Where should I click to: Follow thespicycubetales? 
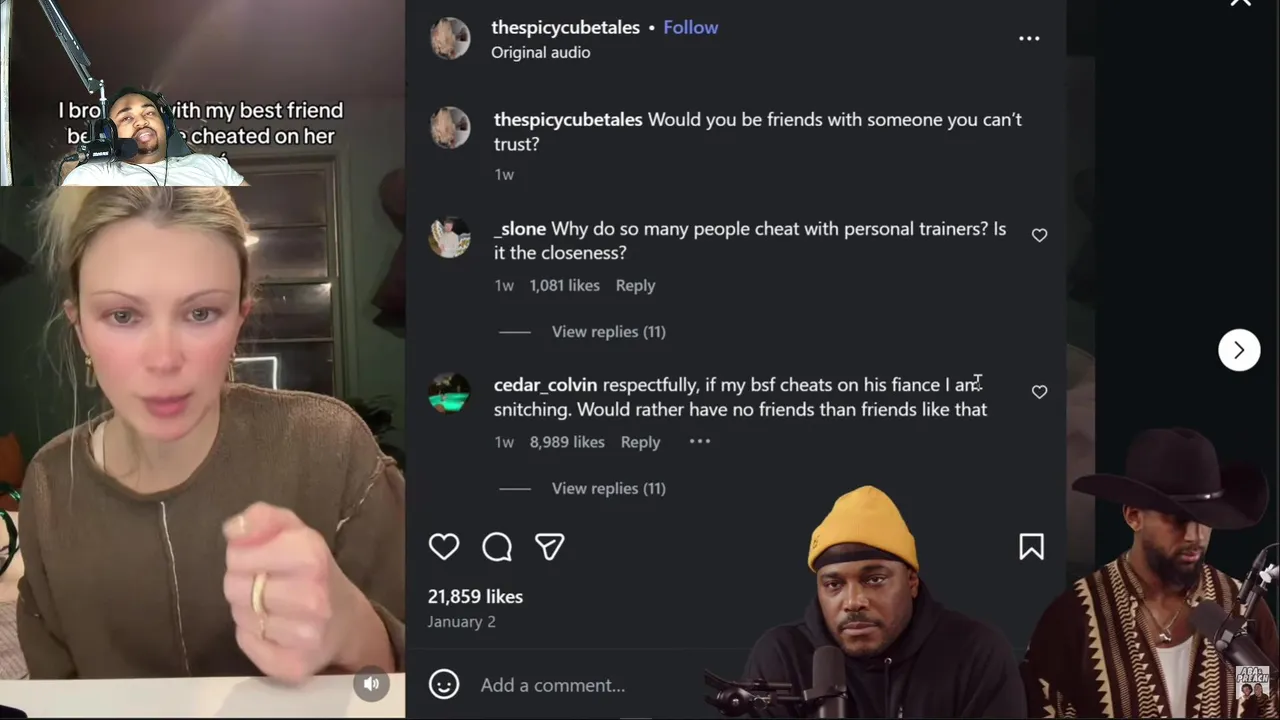[x=690, y=27]
